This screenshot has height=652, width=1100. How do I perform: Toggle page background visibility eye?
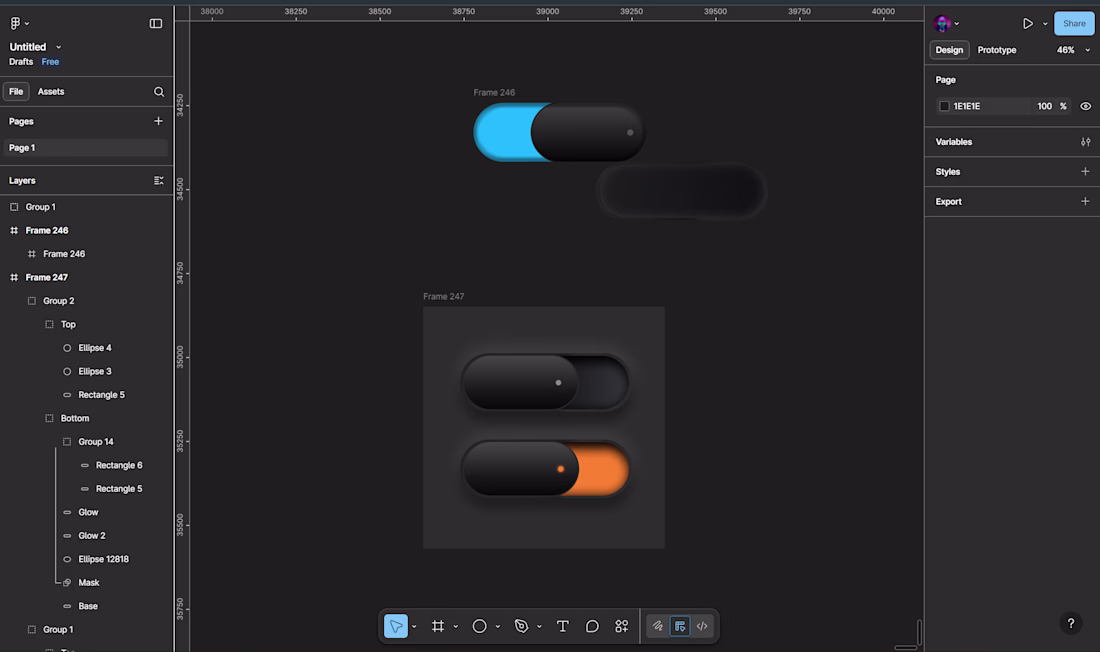click(1085, 106)
